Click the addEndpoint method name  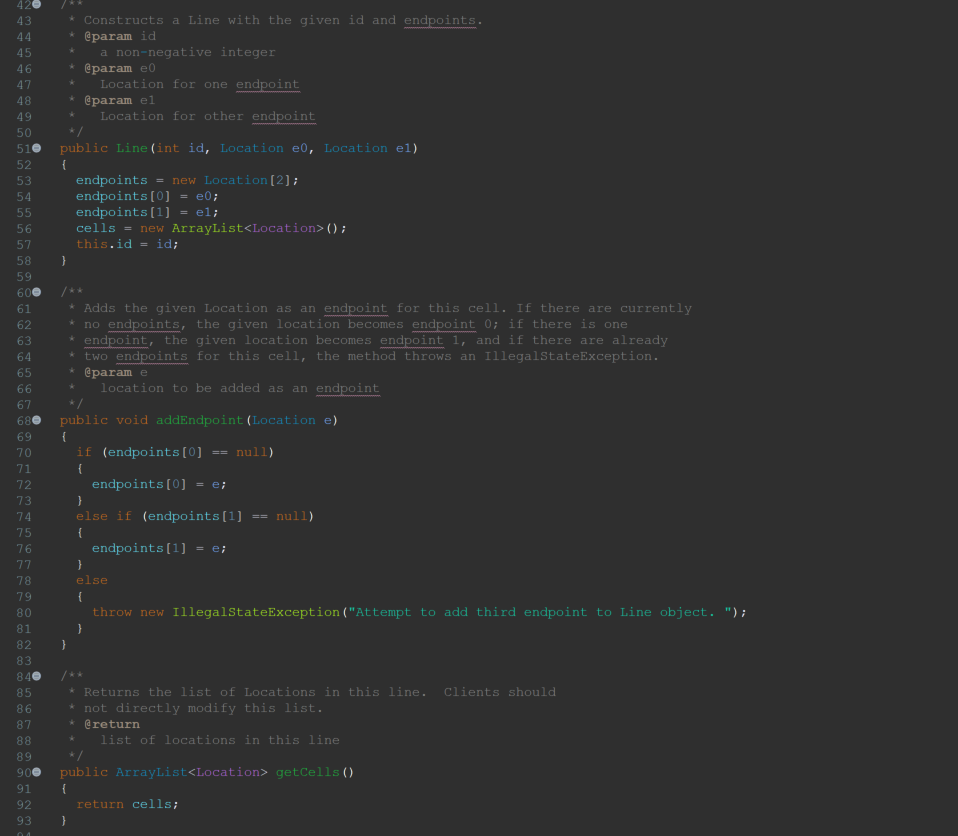pos(200,420)
